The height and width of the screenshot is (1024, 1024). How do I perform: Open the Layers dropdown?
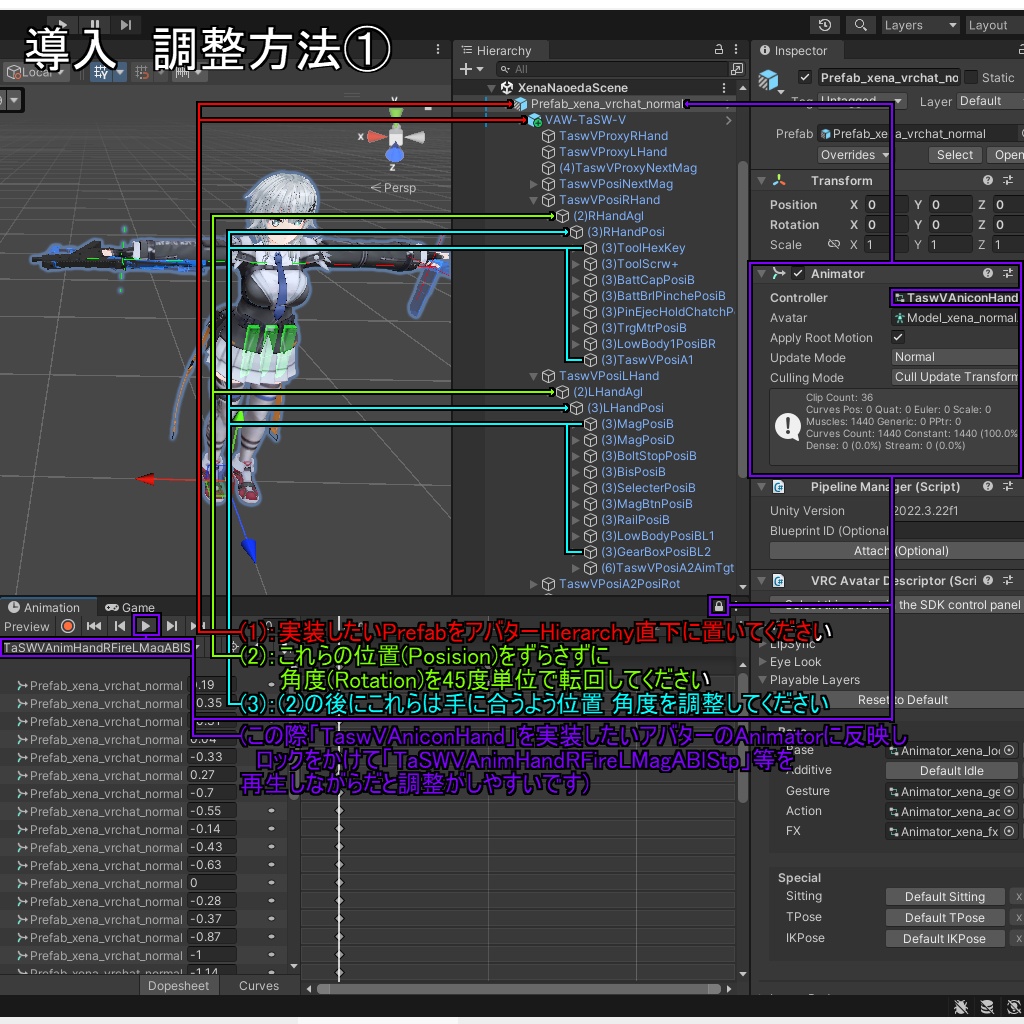pos(920,25)
